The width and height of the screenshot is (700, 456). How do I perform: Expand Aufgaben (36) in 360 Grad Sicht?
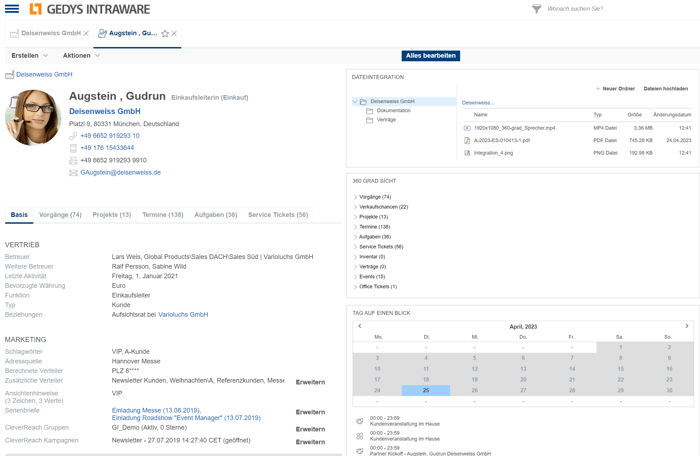point(355,237)
